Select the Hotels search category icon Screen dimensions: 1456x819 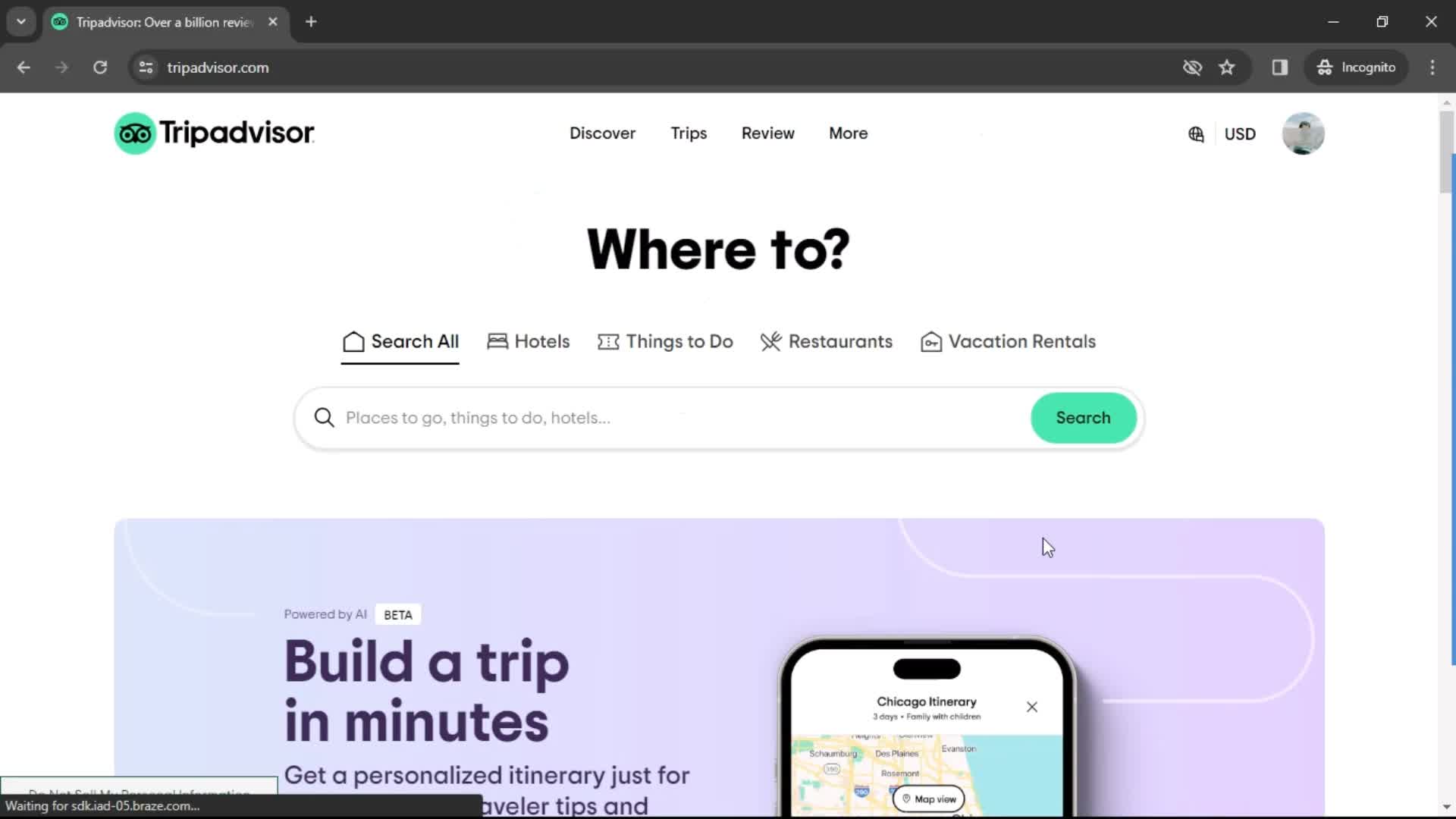point(497,341)
